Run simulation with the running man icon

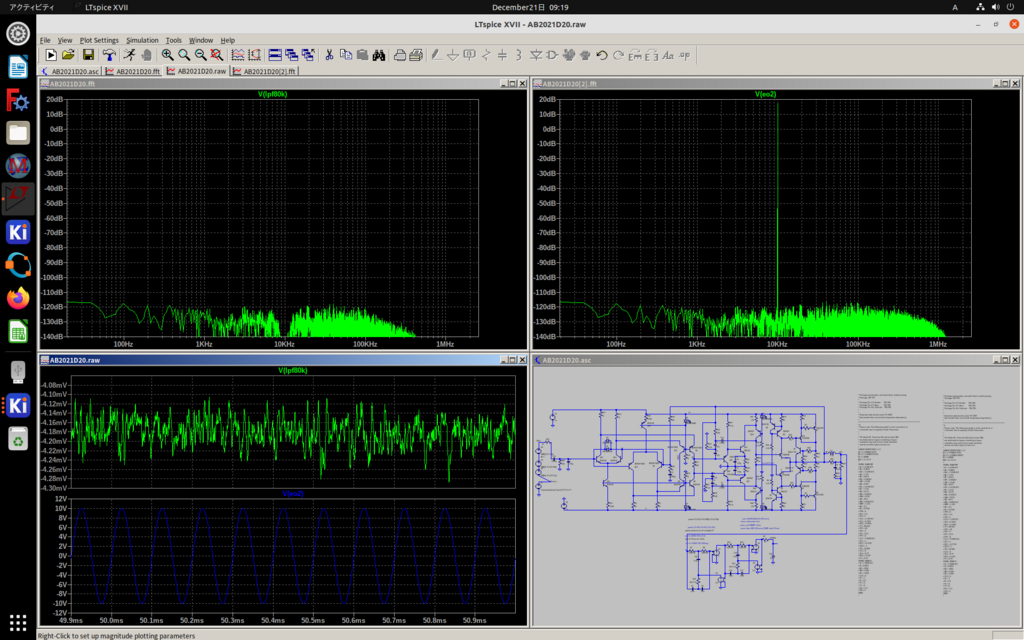130,56
